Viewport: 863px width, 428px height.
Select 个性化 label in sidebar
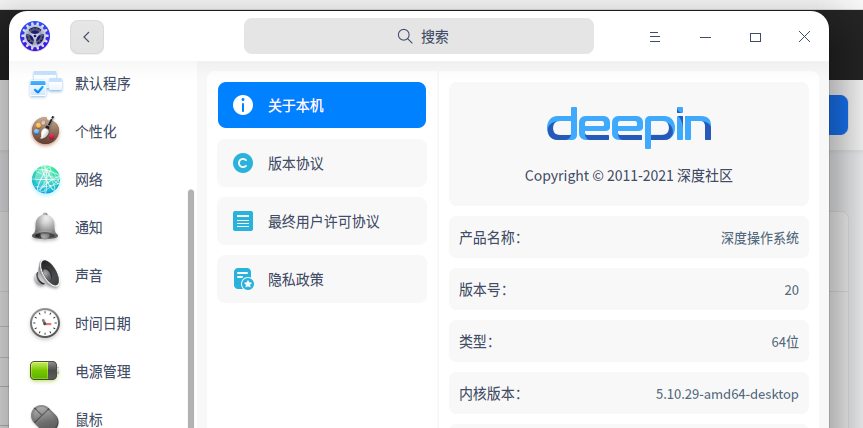coord(96,131)
